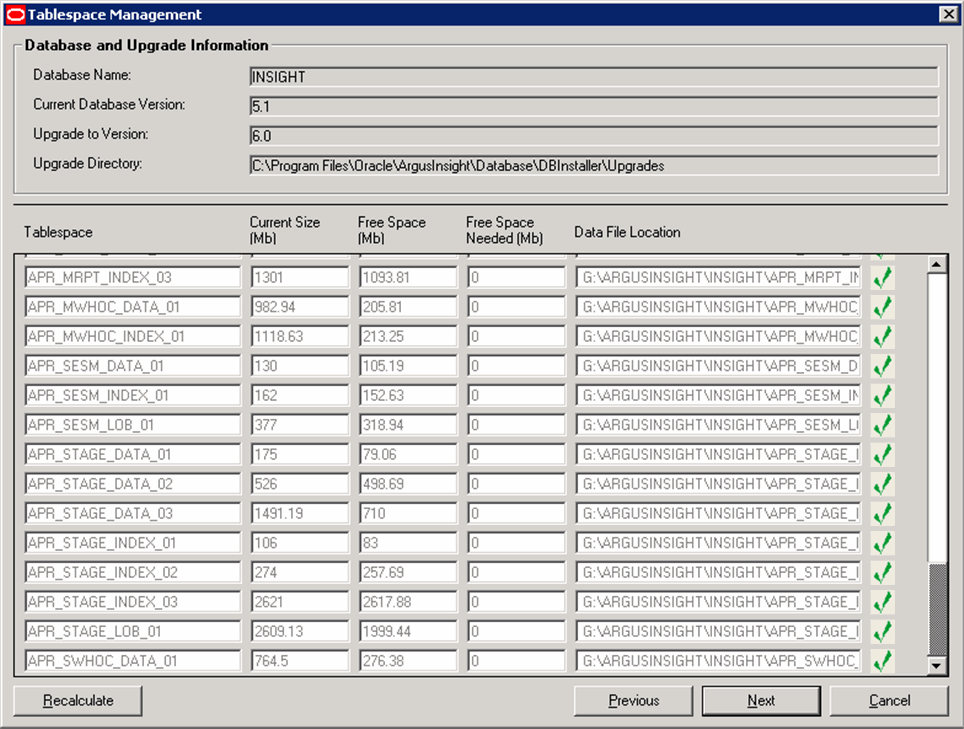Viewport: 964px width, 729px height.
Task: Click the Free Space Needed (Mb) header
Action: point(504,231)
